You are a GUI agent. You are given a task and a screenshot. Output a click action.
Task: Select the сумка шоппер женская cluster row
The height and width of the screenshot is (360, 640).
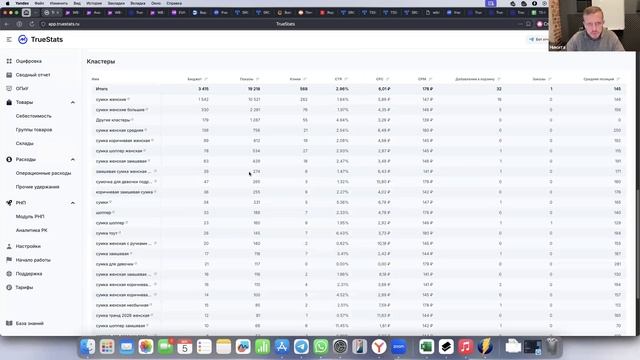point(358,151)
